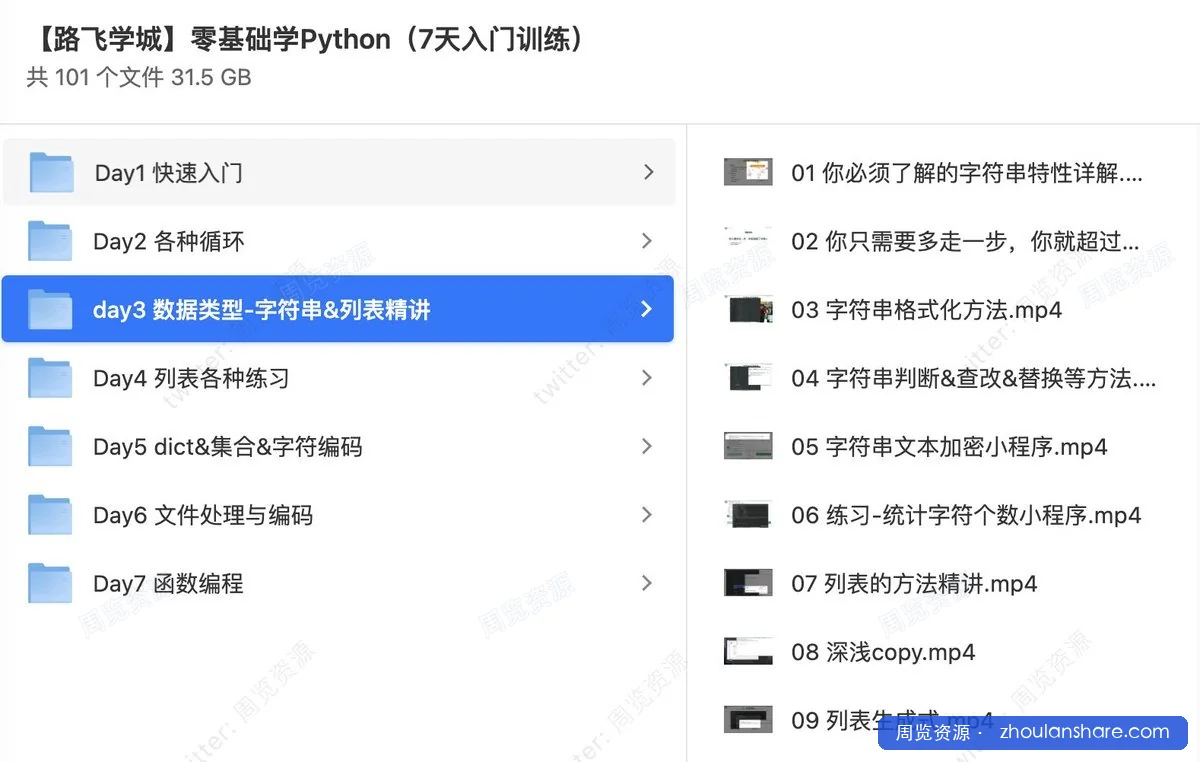Click chevron on day3 数据类型 row
Viewport: 1200px width, 762px height.
(x=646, y=309)
